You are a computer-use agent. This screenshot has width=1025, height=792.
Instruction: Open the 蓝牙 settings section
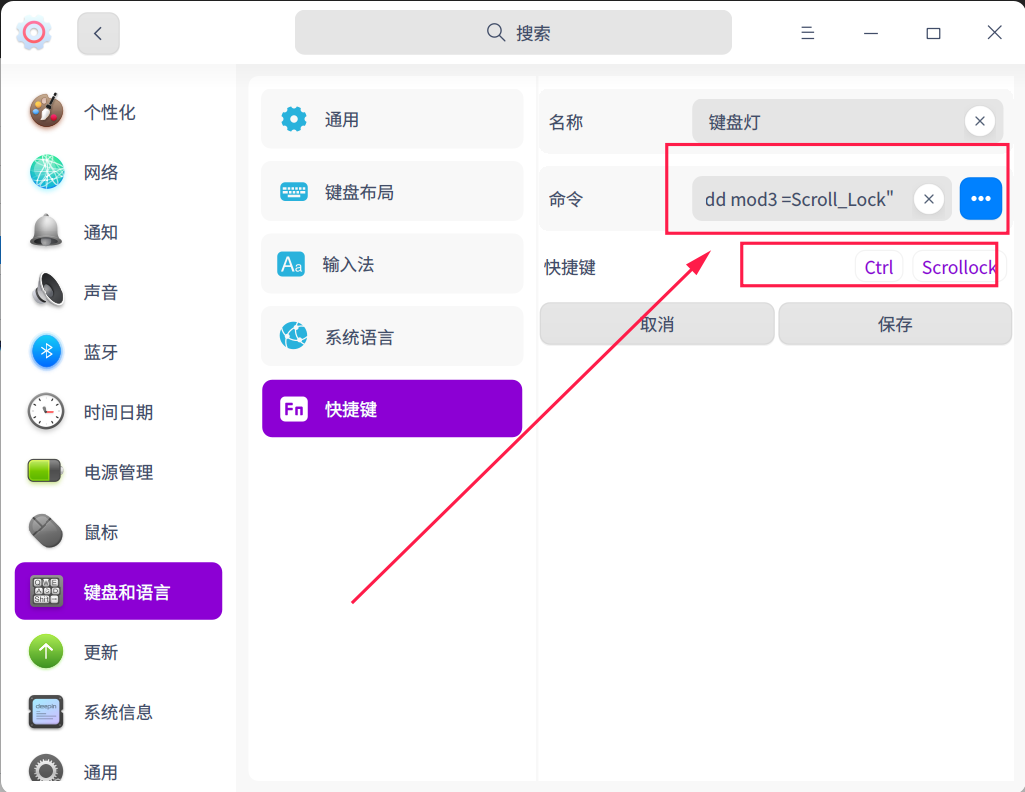tap(118, 352)
